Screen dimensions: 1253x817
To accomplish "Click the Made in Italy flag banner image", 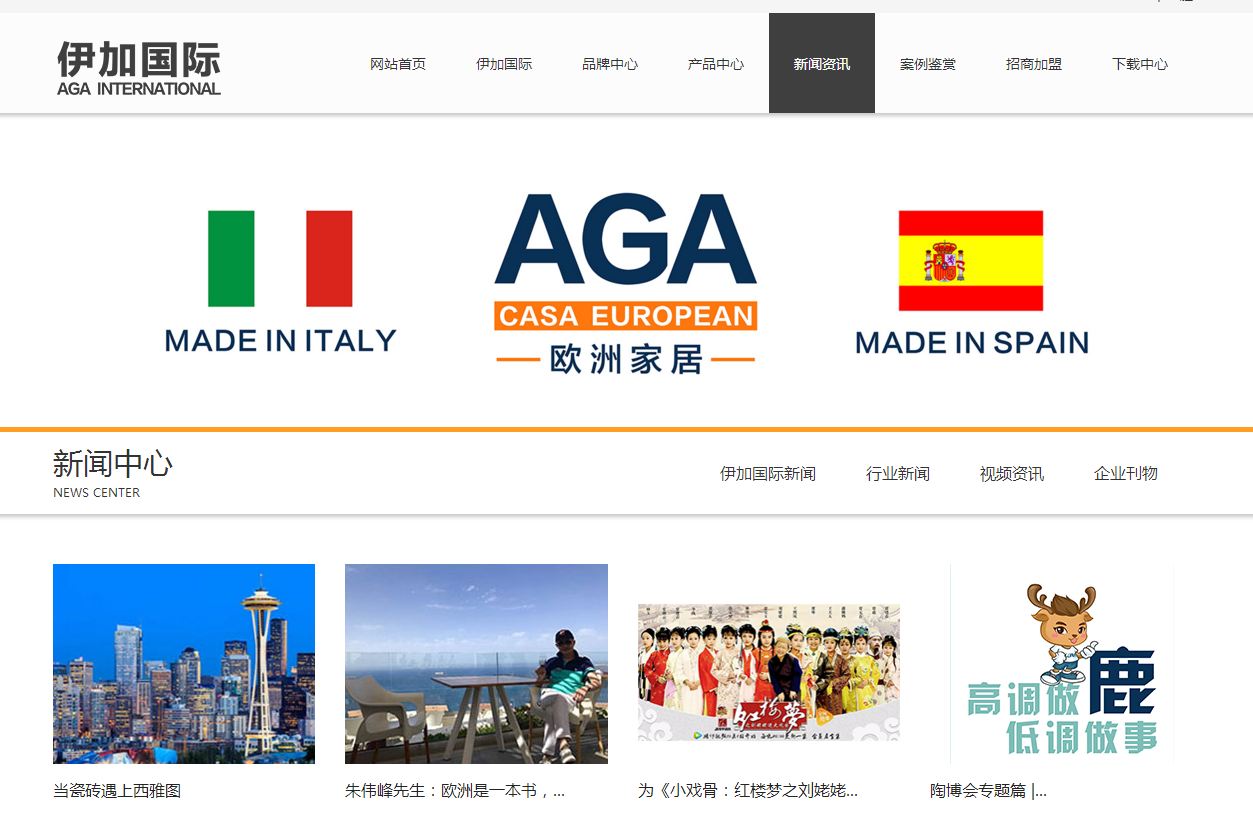I will click(280, 281).
